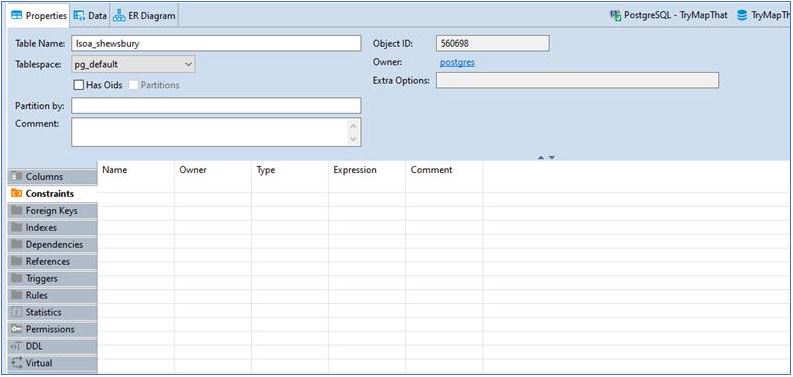Image resolution: width=793 pixels, height=377 pixels.
Task: Sort by the Owner column header
Action: 193,170
